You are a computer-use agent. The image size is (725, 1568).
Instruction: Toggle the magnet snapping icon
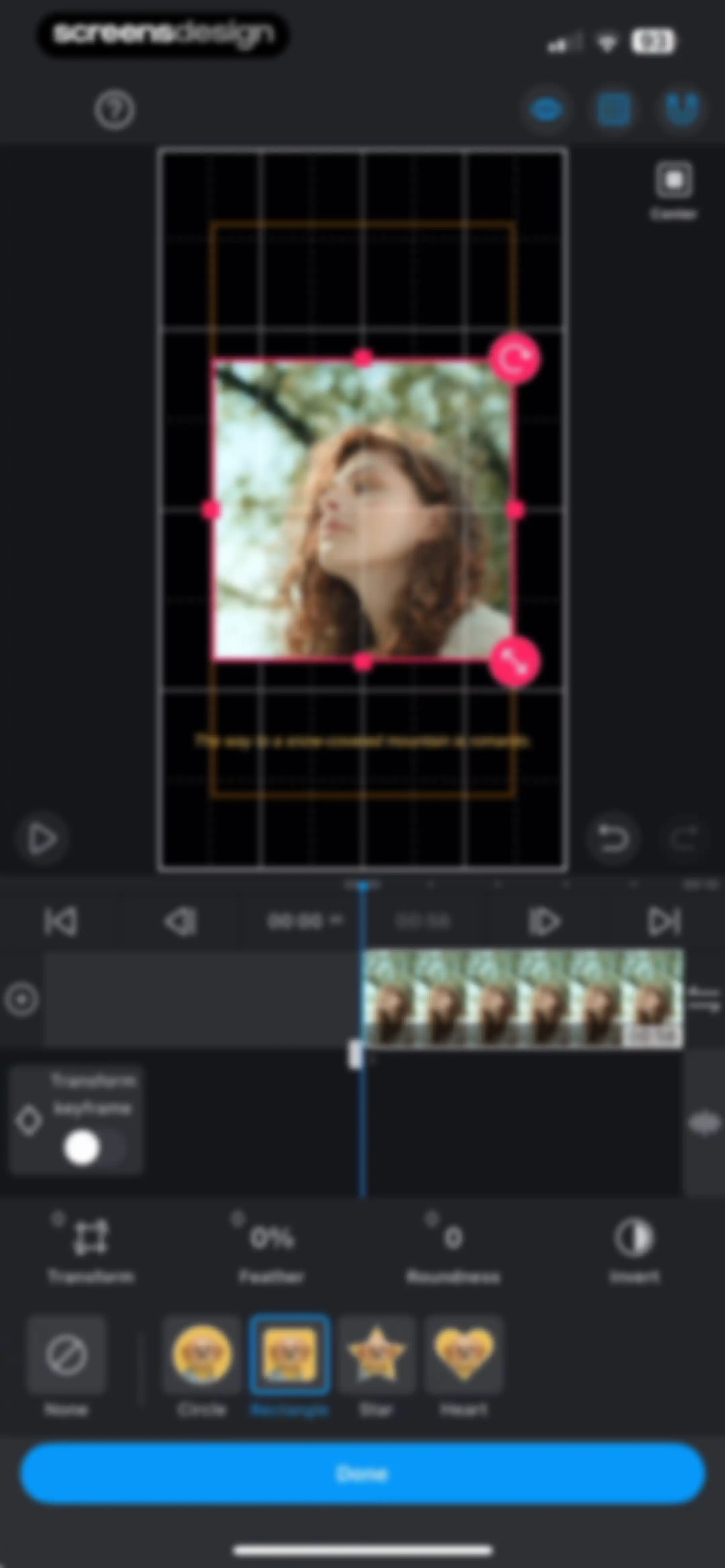tap(681, 110)
